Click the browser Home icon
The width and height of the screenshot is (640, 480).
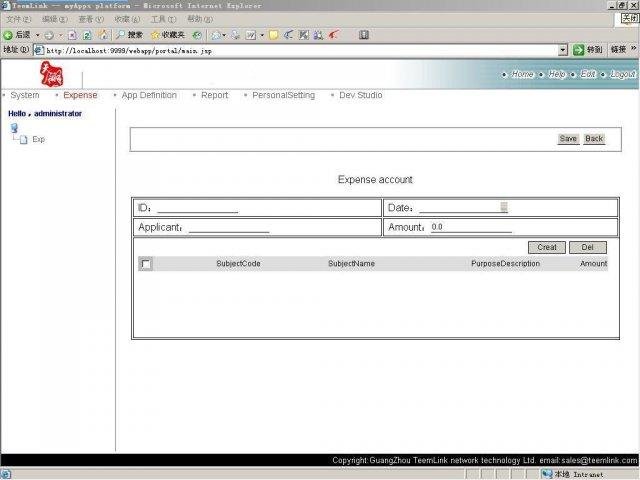coord(101,35)
